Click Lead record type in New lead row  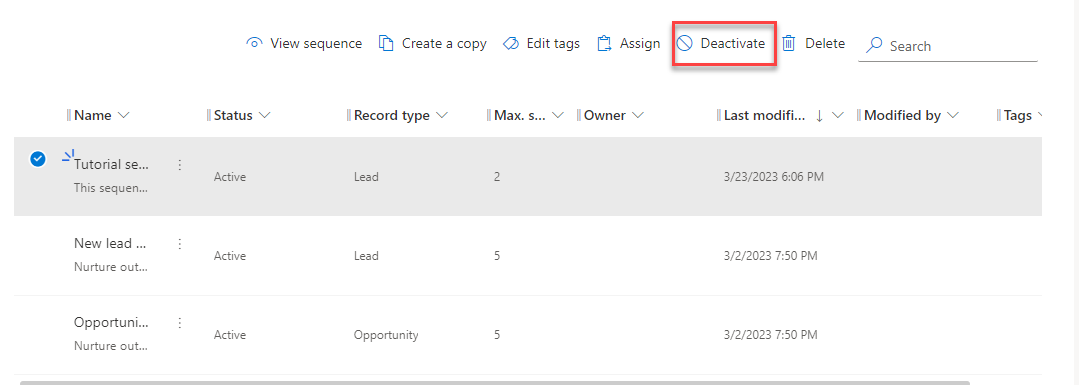pos(366,256)
